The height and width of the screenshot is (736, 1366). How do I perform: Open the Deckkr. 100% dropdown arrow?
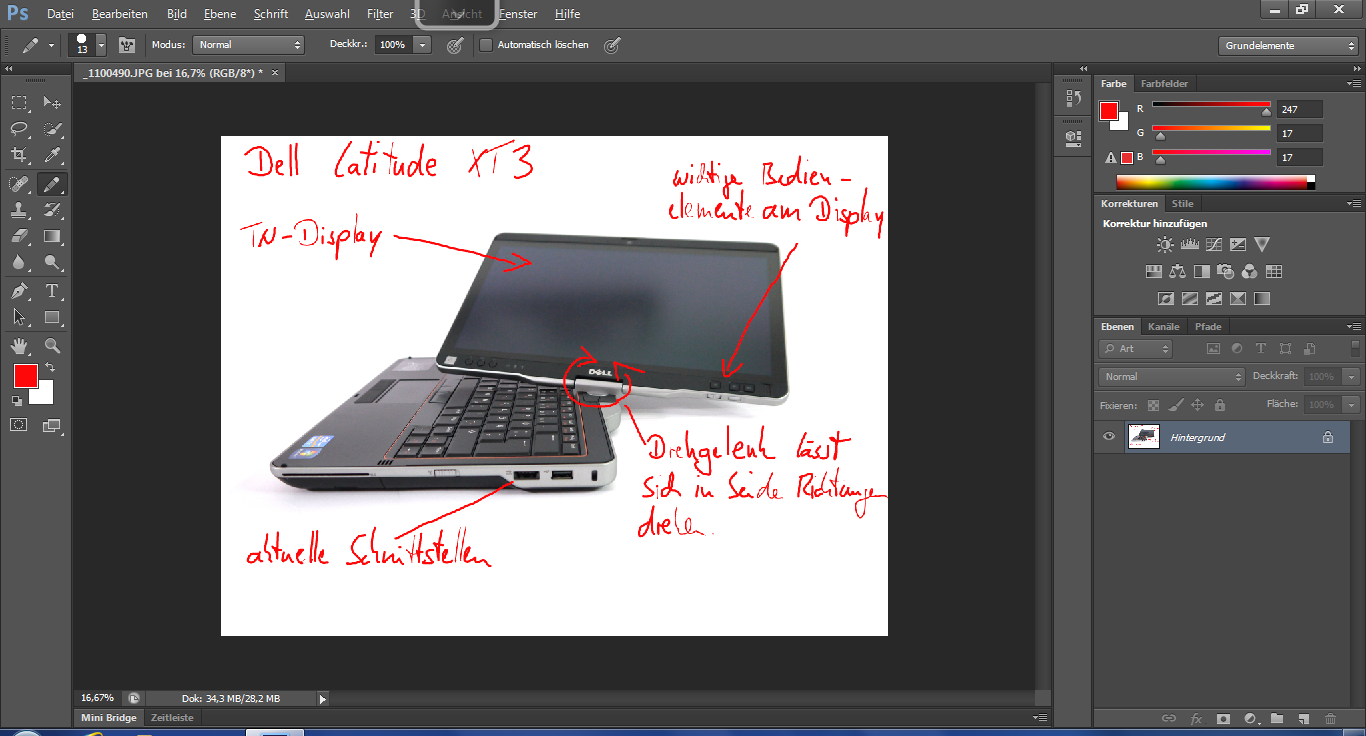coord(422,45)
